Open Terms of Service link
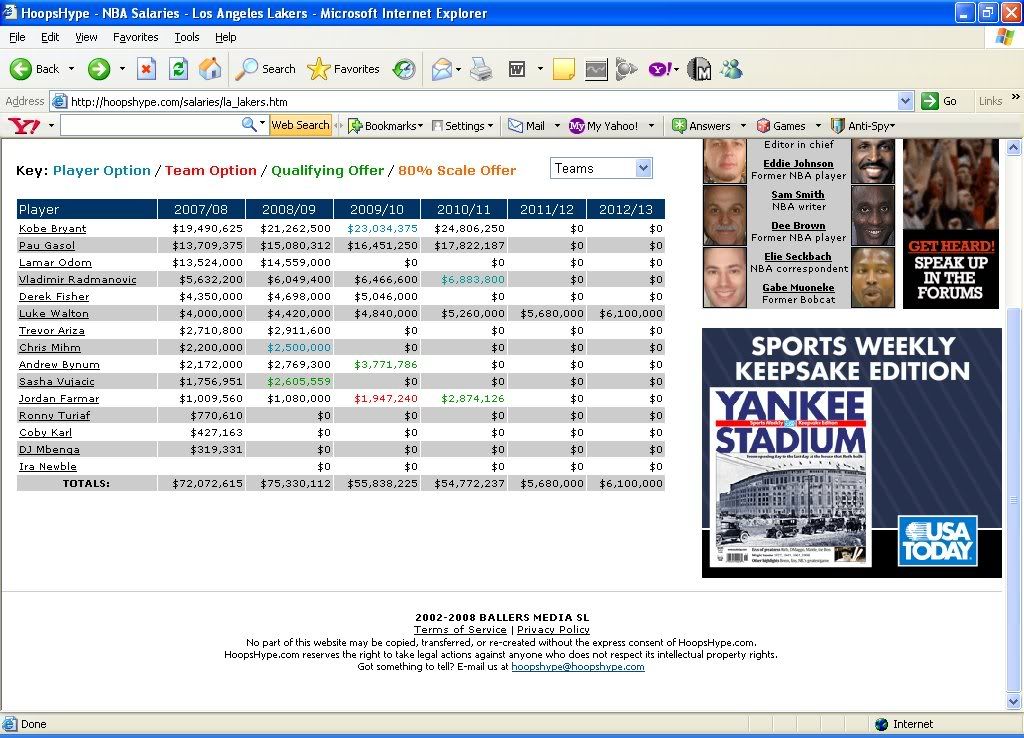The height and width of the screenshot is (738, 1024). click(x=460, y=630)
